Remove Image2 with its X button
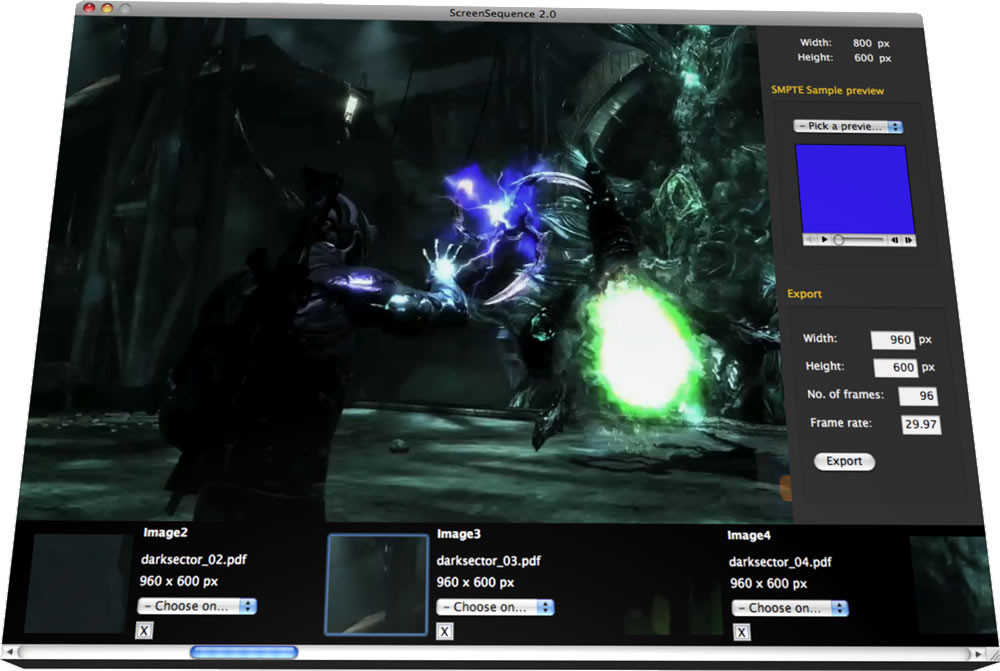The height and width of the screenshot is (671, 1000). click(x=144, y=631)
